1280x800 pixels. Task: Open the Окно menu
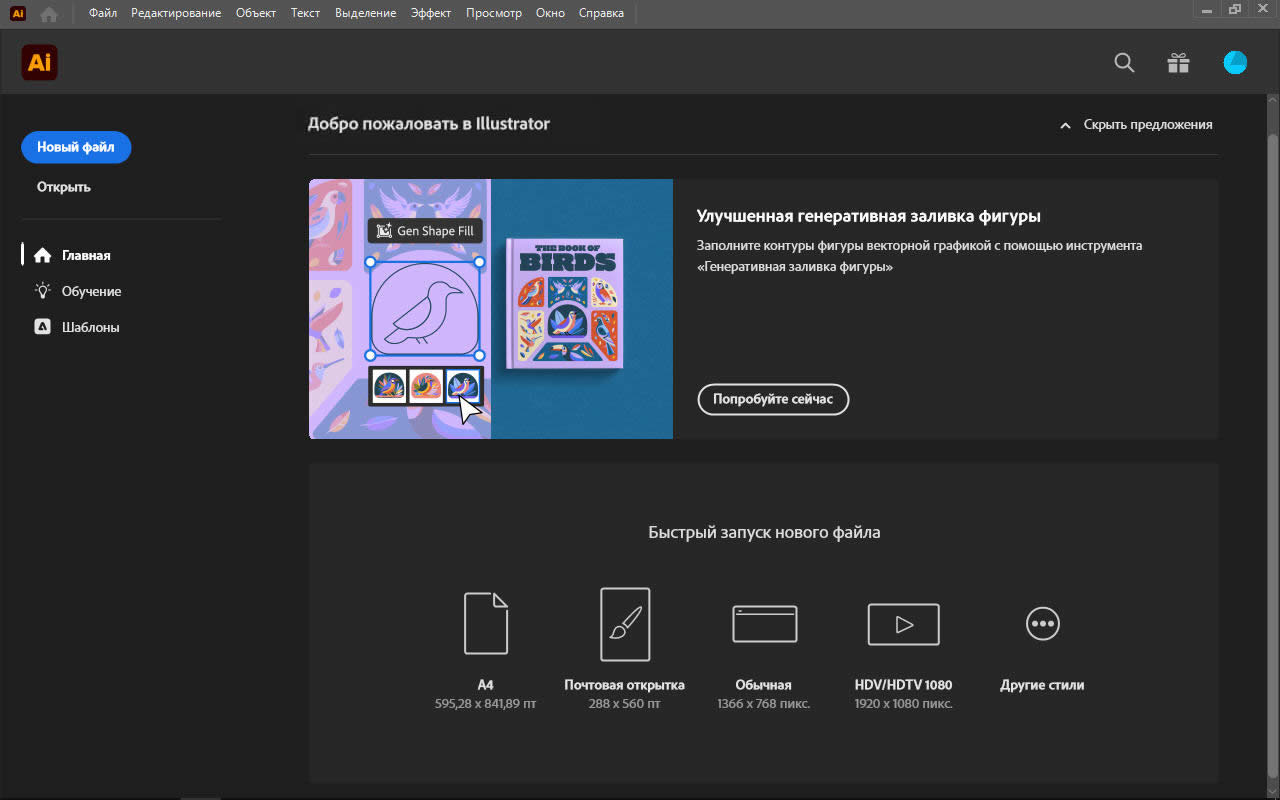550,13
